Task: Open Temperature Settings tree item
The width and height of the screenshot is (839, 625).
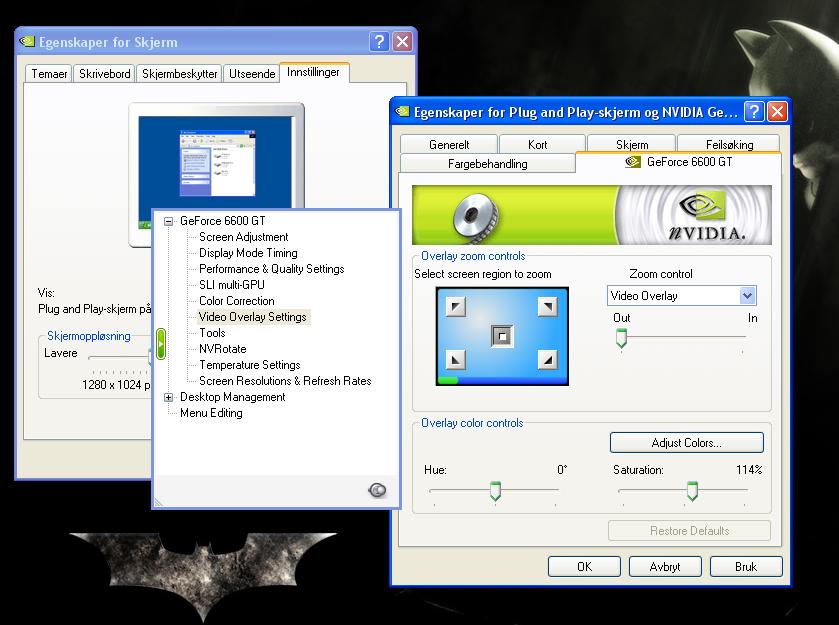Action: 250,365
